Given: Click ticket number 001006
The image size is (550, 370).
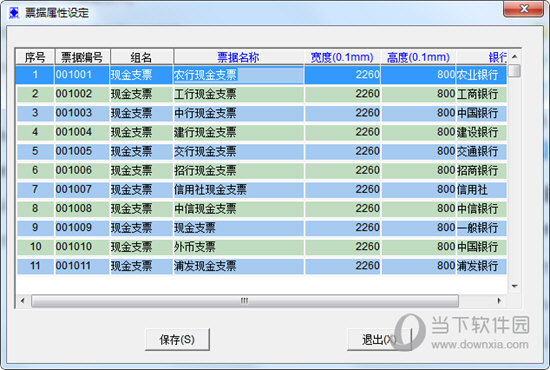Looking at the screenshot, I should coord(82,170).
